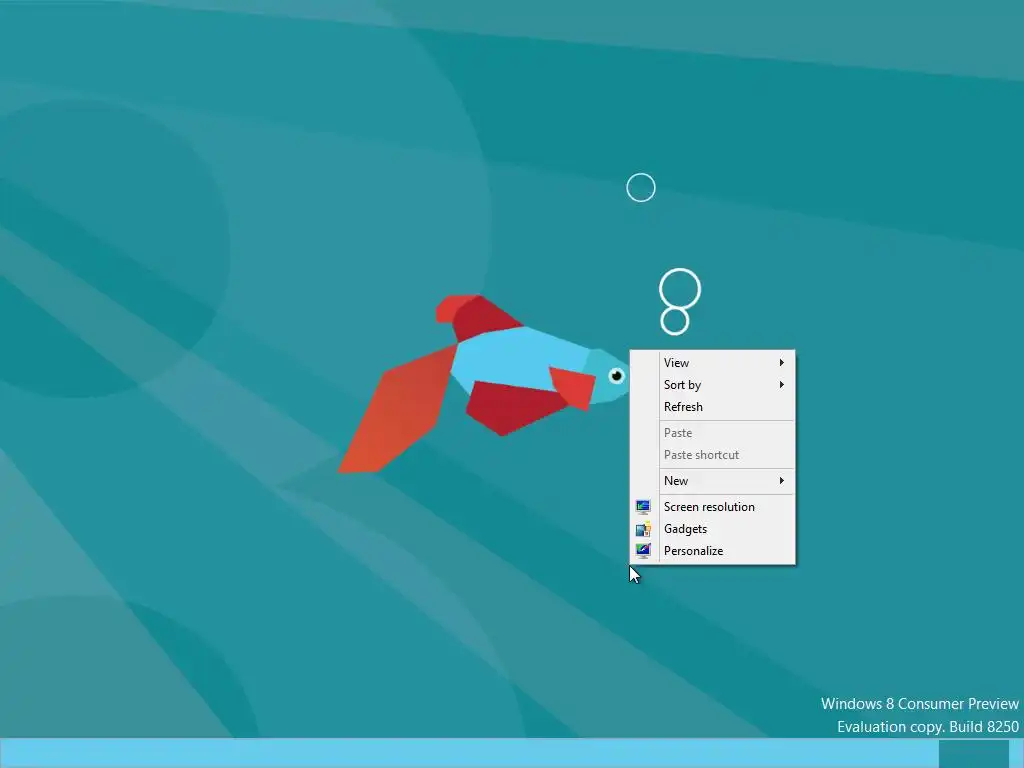This screenshot has width=1024, height=768.
Task: Open the View submenu entry
Action: tap(712, 363)
